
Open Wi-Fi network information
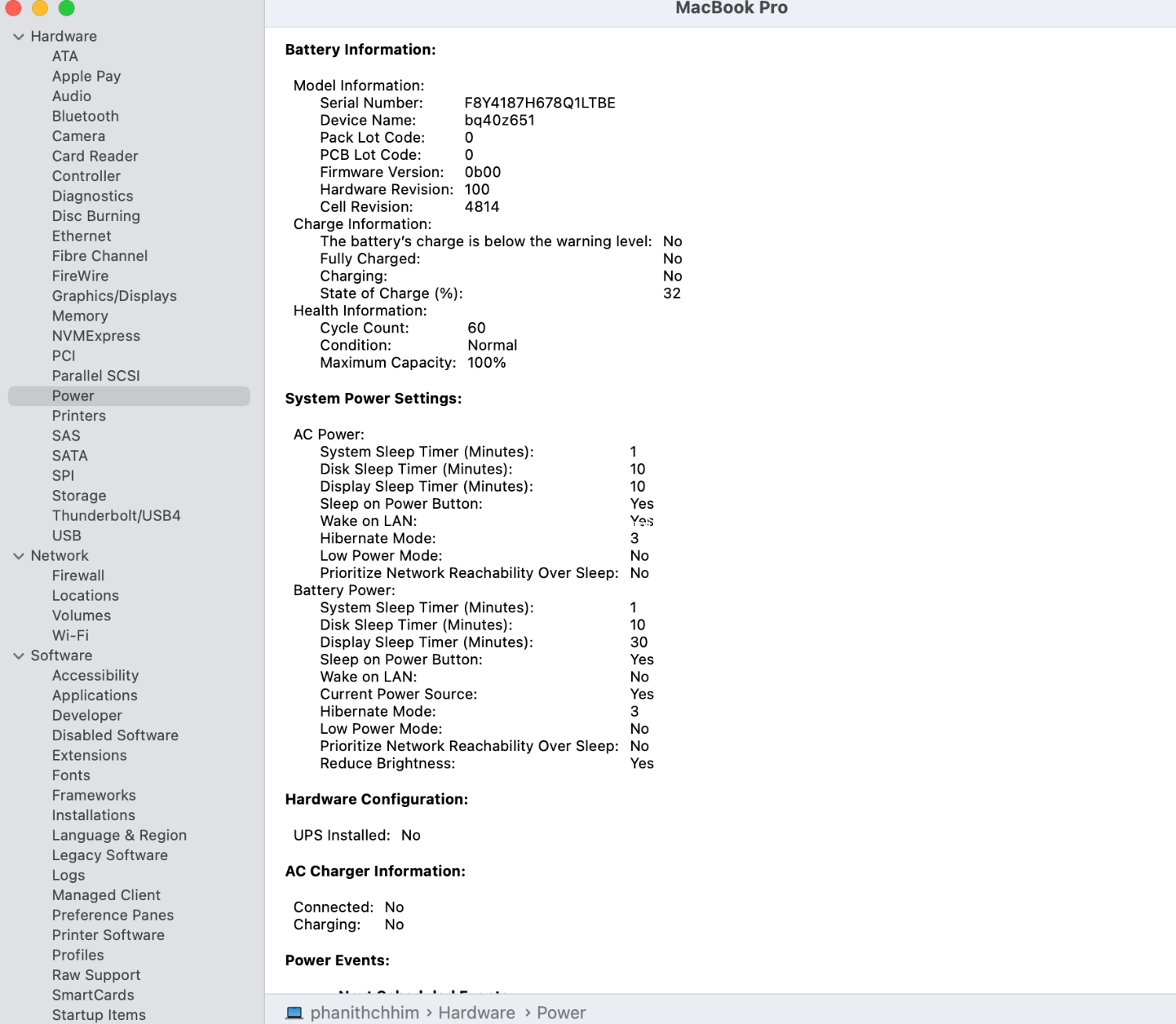[70, 636]
